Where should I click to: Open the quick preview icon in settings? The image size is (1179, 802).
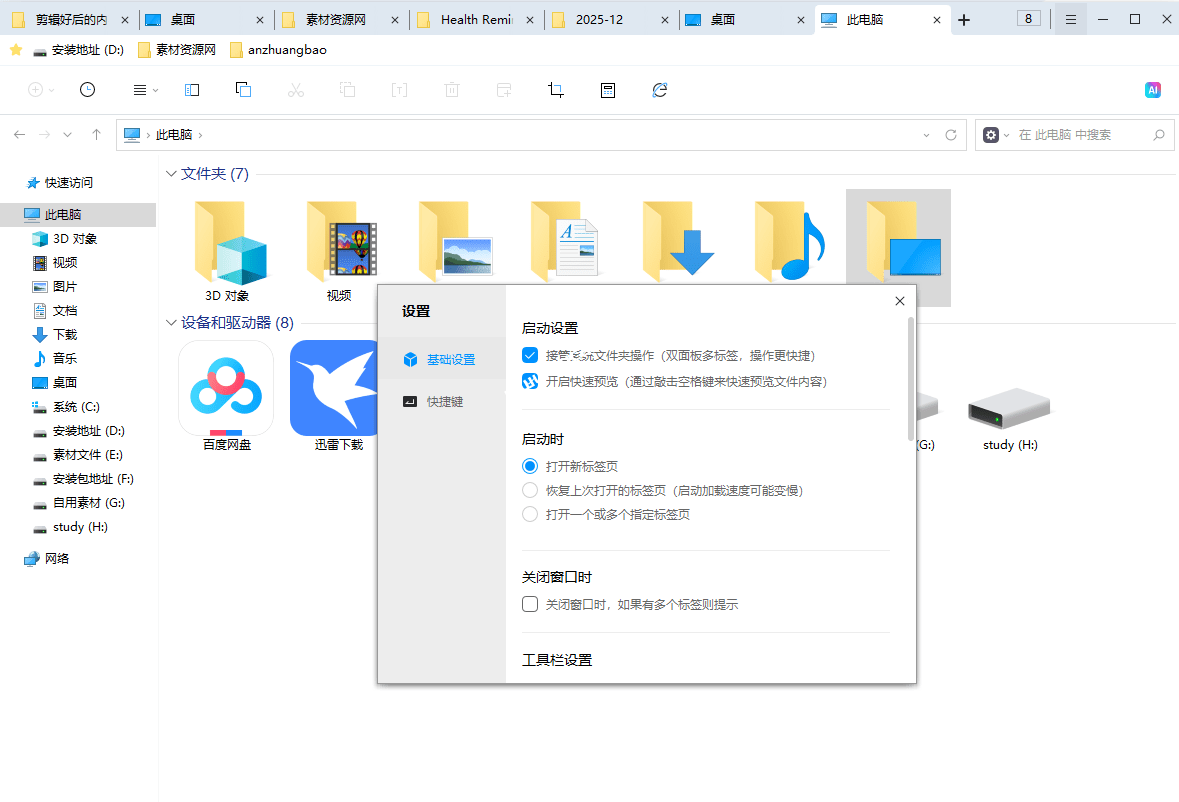coord(529,381)
